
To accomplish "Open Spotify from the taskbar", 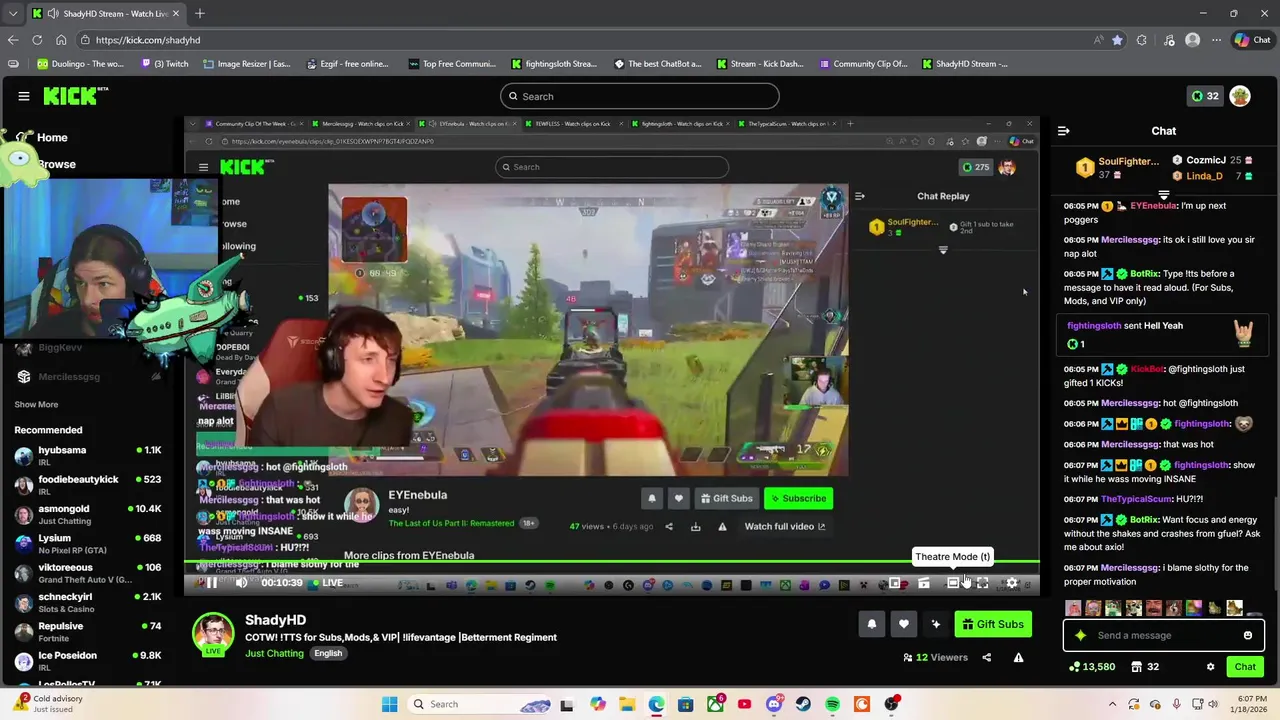I will pos(832,704).
